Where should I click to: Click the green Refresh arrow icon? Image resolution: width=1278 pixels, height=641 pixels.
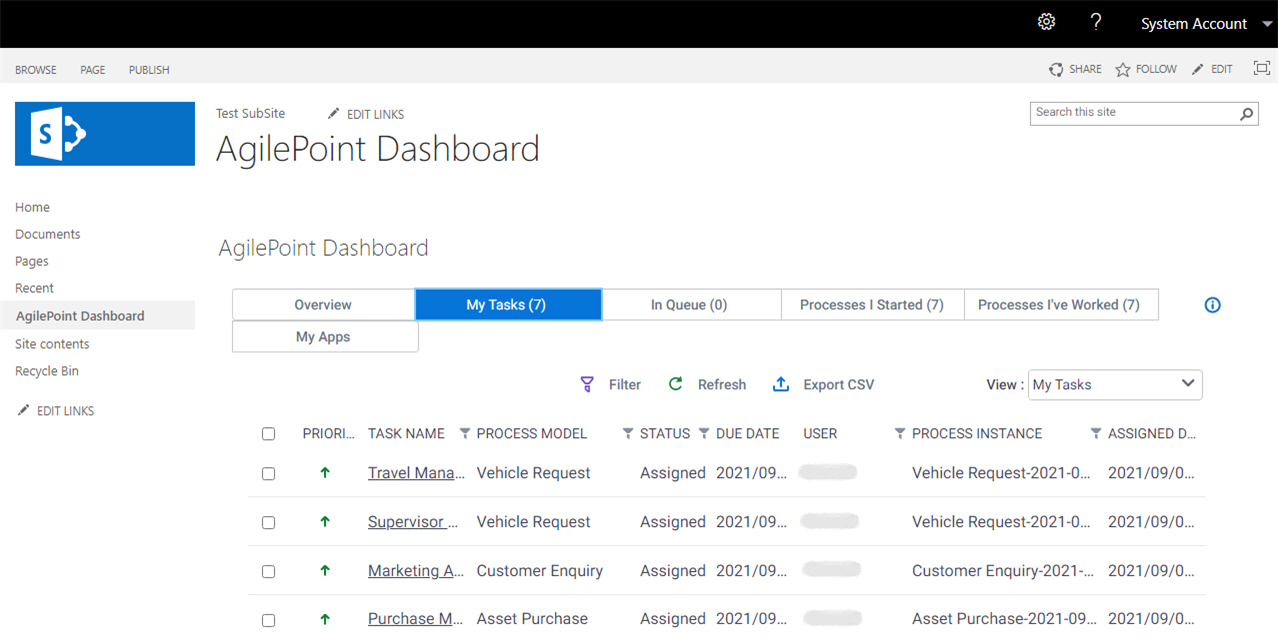[676, 384]
